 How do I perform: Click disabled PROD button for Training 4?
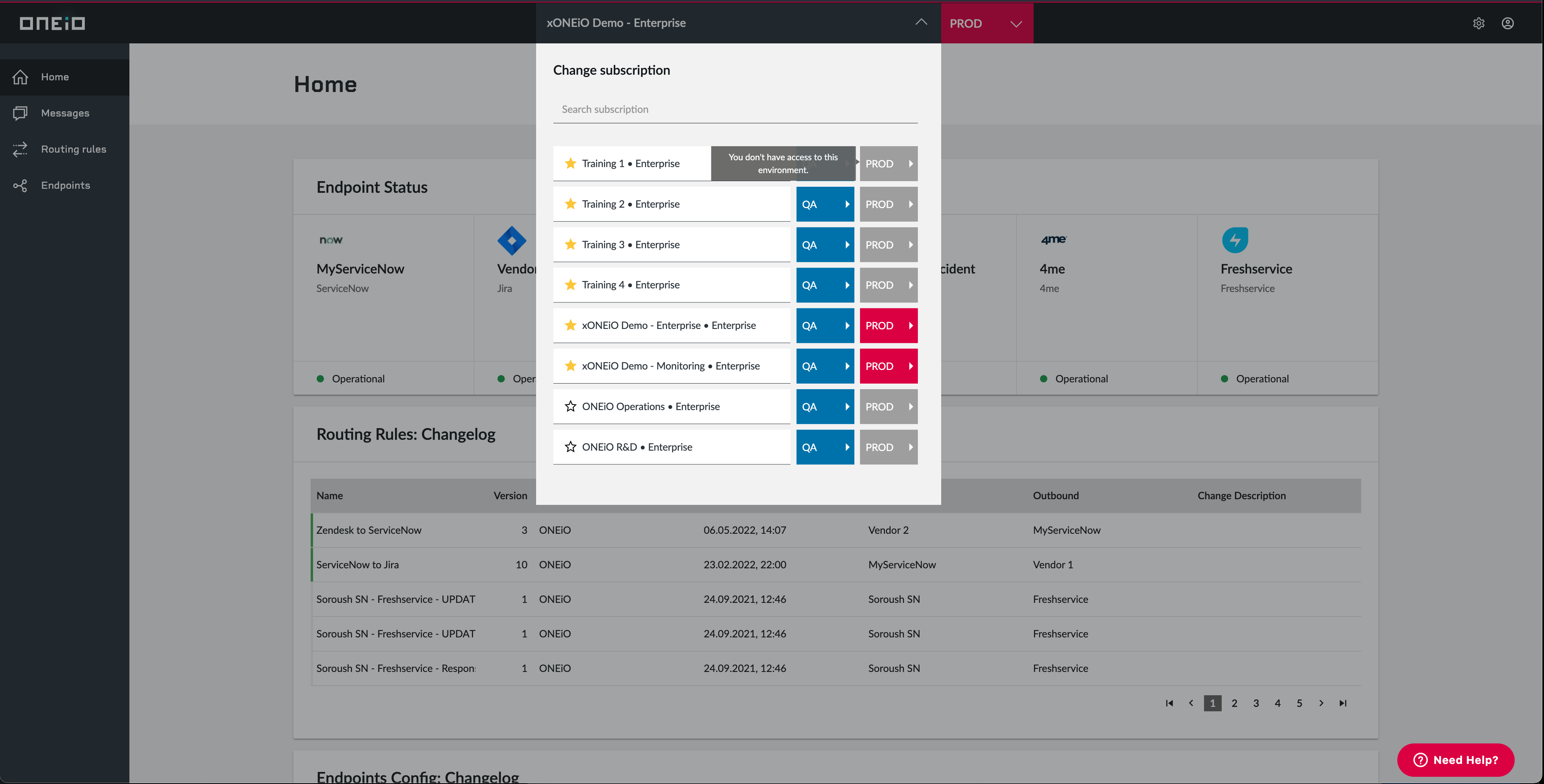[888, 285]
